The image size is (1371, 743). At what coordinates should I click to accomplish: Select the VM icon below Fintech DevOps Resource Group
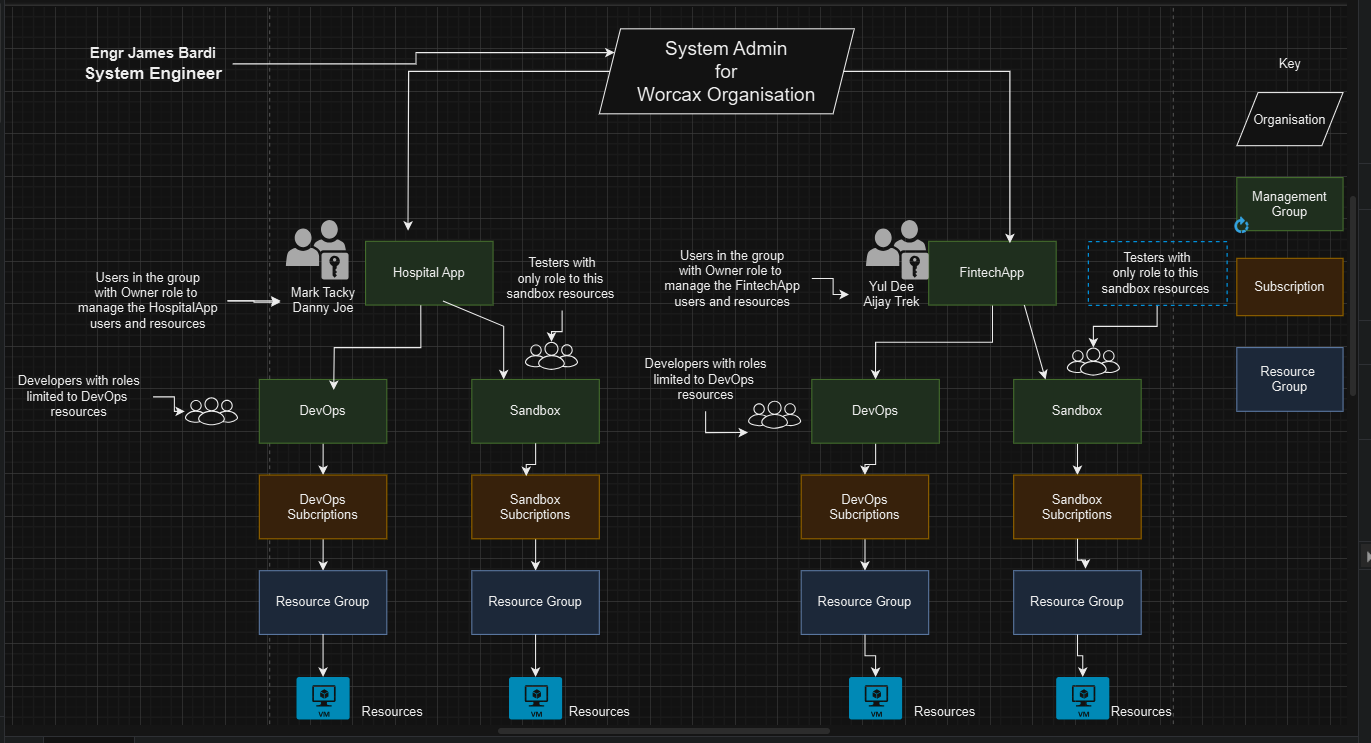[876, 698]
